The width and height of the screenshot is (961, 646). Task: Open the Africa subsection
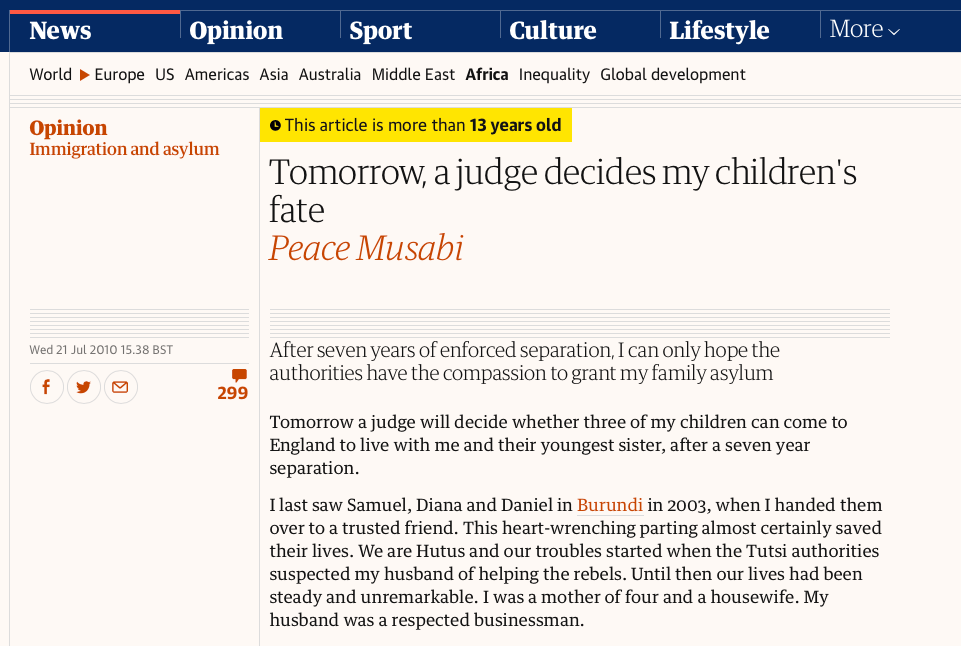(x=487, y=75)
